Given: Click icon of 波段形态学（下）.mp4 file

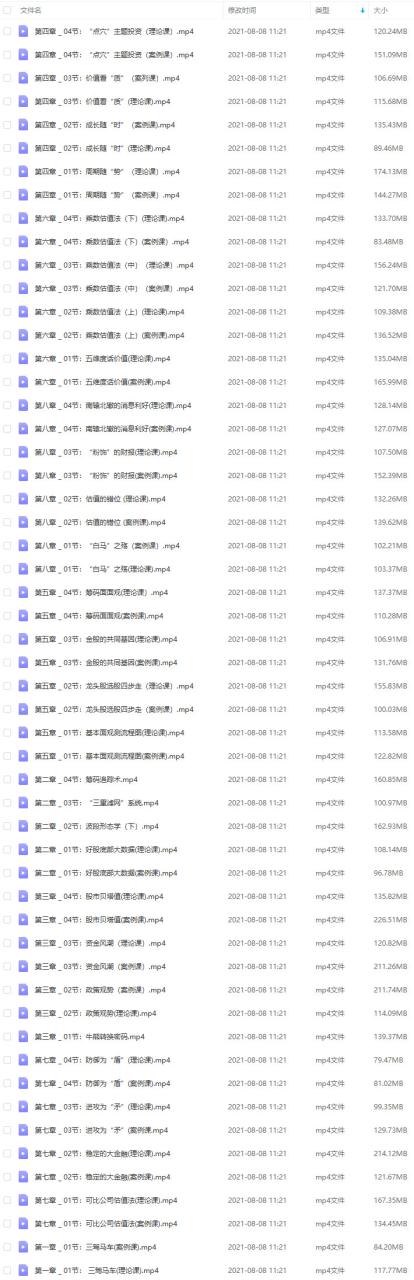Looking at the screenshot, I should point(23,826).
